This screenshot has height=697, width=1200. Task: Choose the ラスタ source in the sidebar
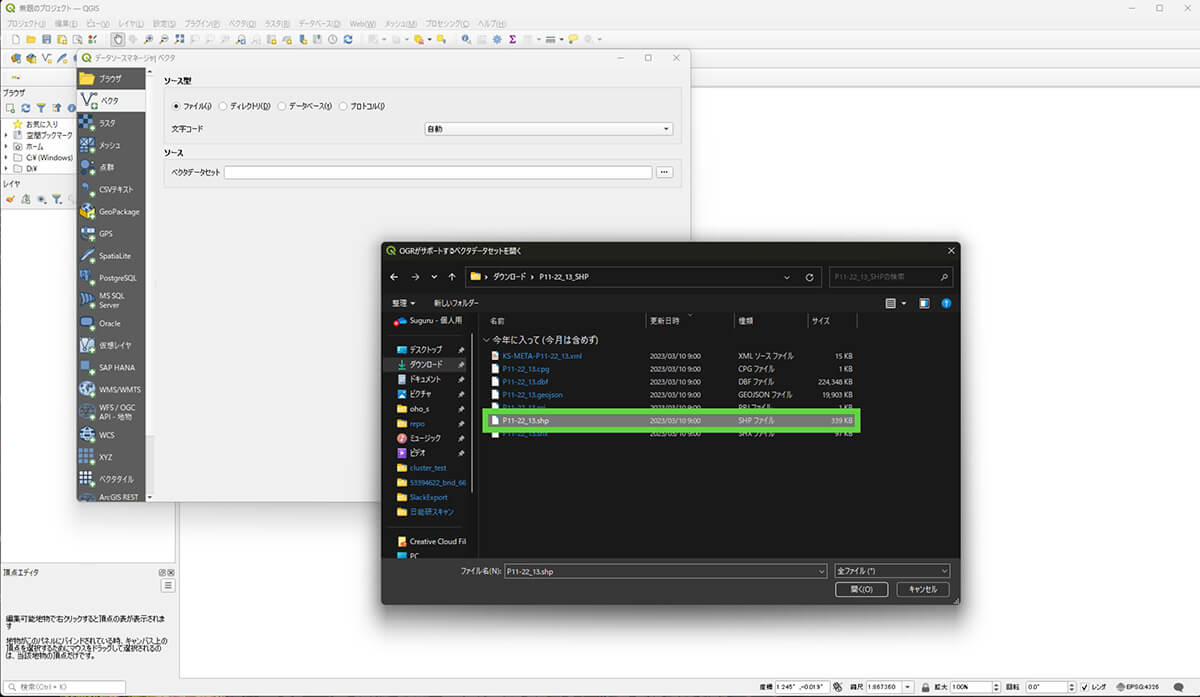click(111, 123)
